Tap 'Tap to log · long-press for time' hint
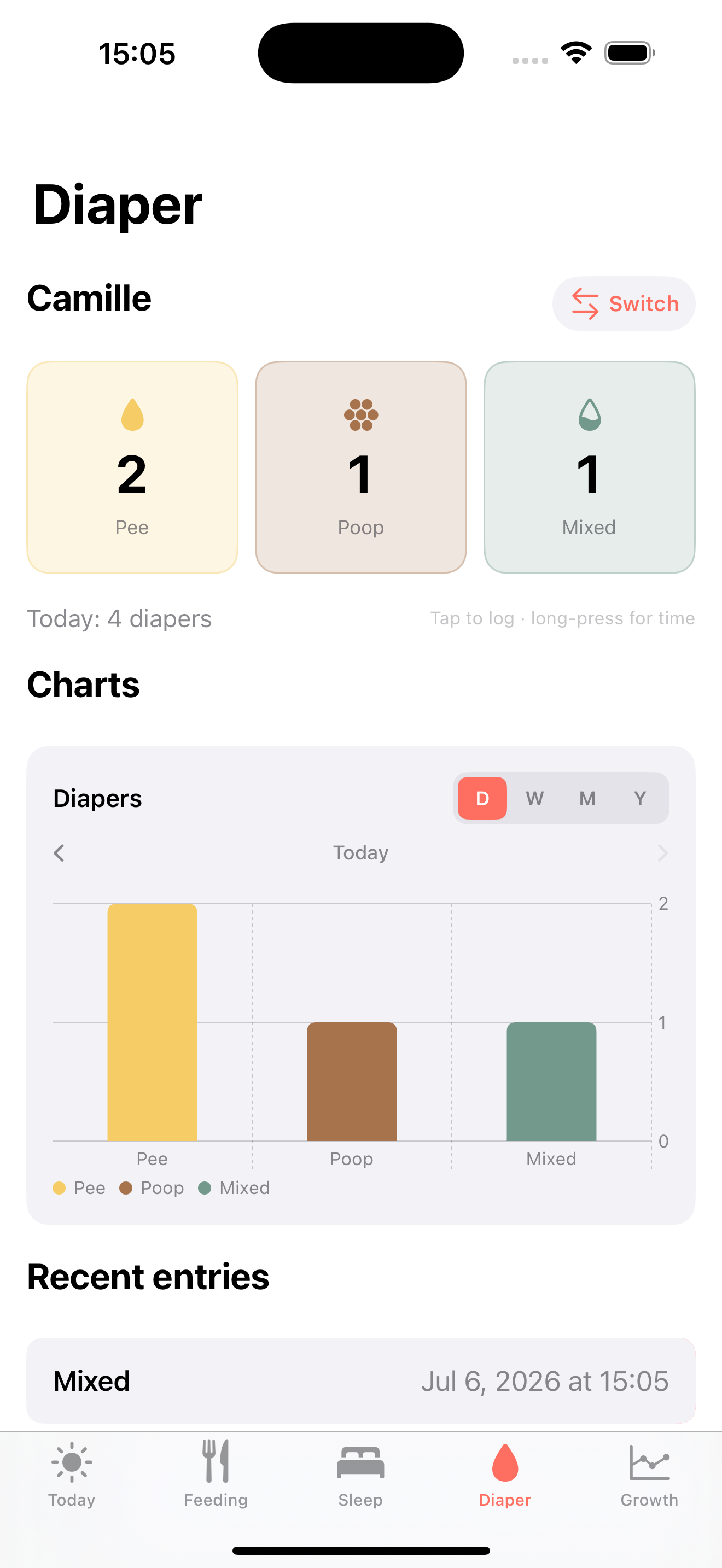This screenshot has height=1568, width=722. [562, 618]
